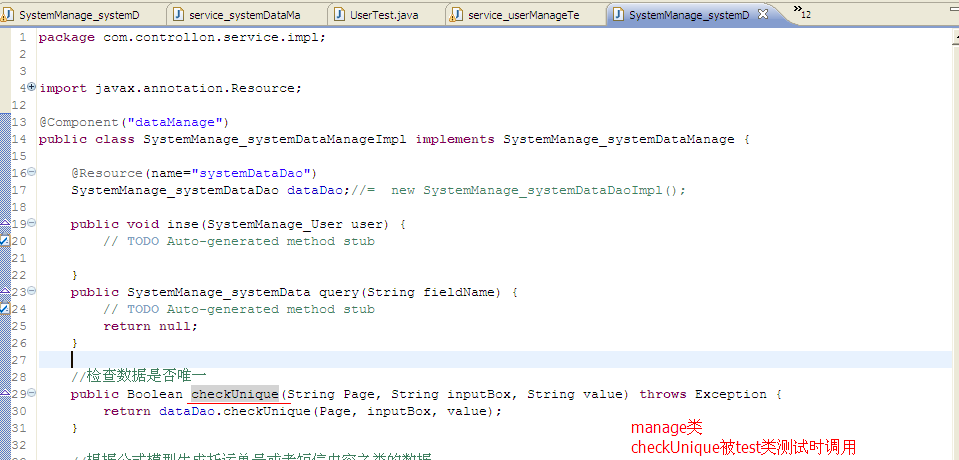The width and height of the screenshot is (959, 460).
Task: Click the TODO task marker on line 24
Action: pos(5,309)
